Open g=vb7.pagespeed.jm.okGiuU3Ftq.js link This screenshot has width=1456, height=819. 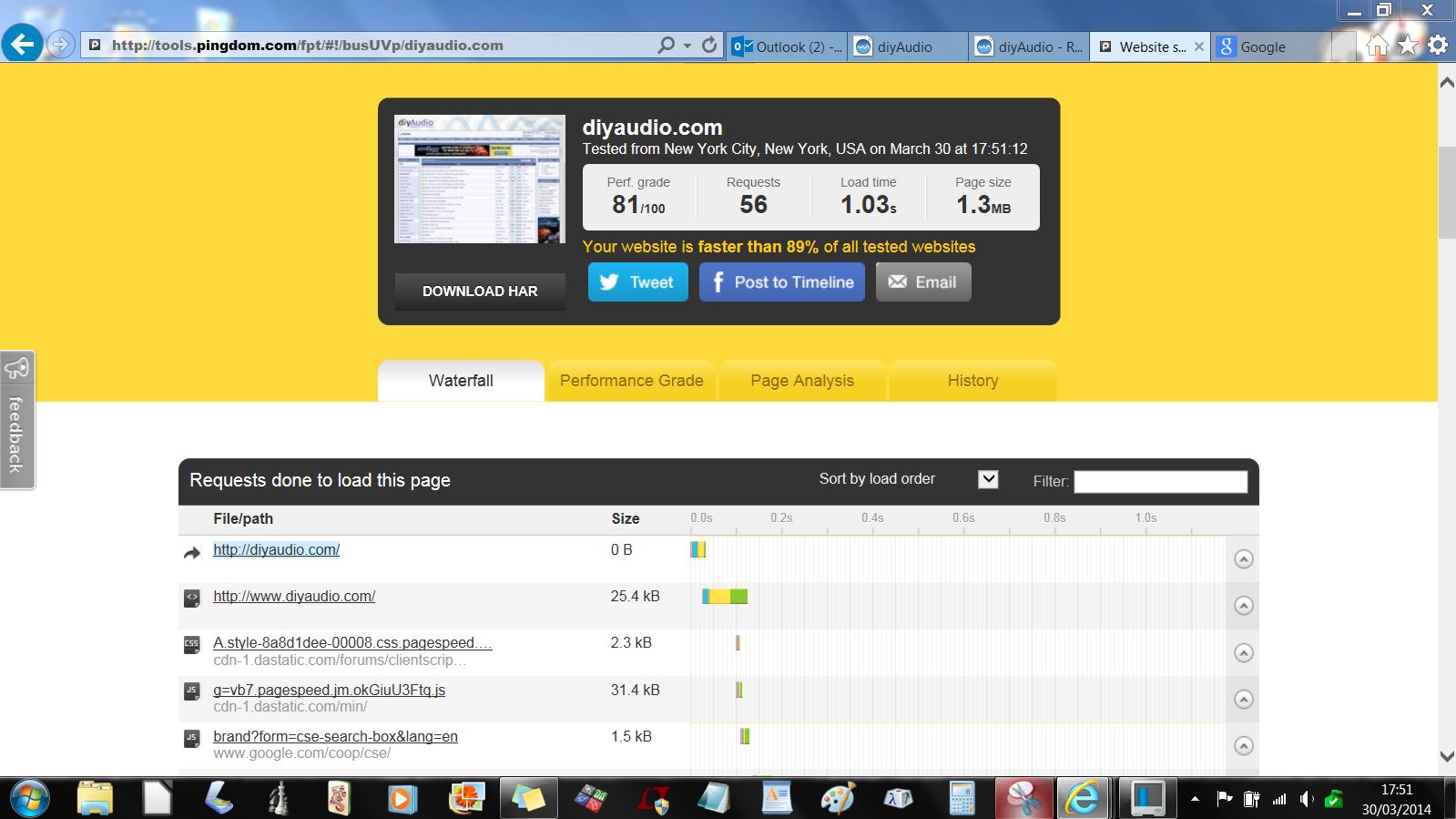click(329, 690)
